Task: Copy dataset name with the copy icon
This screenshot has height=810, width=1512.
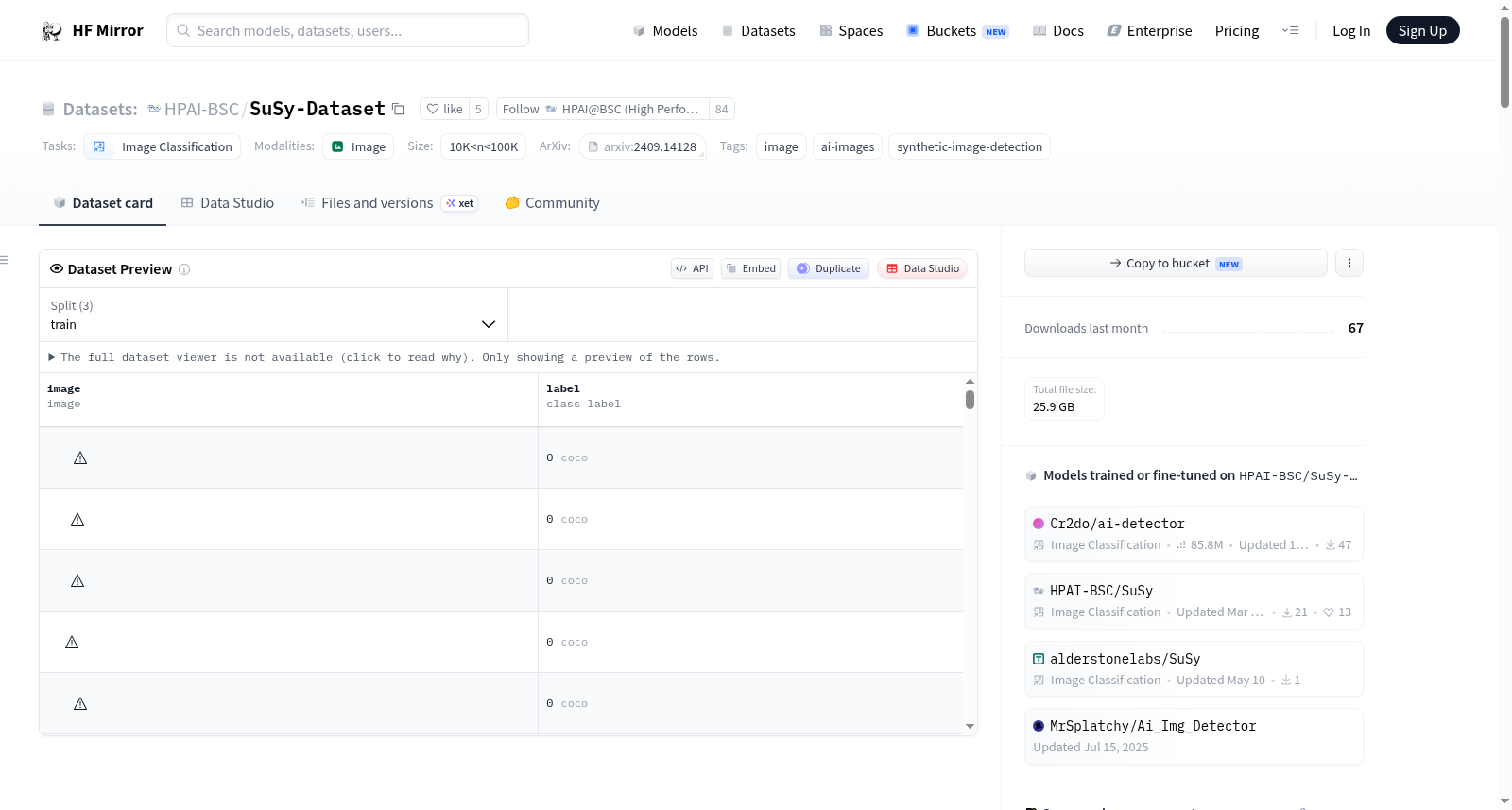Action: tap(398, 110)
